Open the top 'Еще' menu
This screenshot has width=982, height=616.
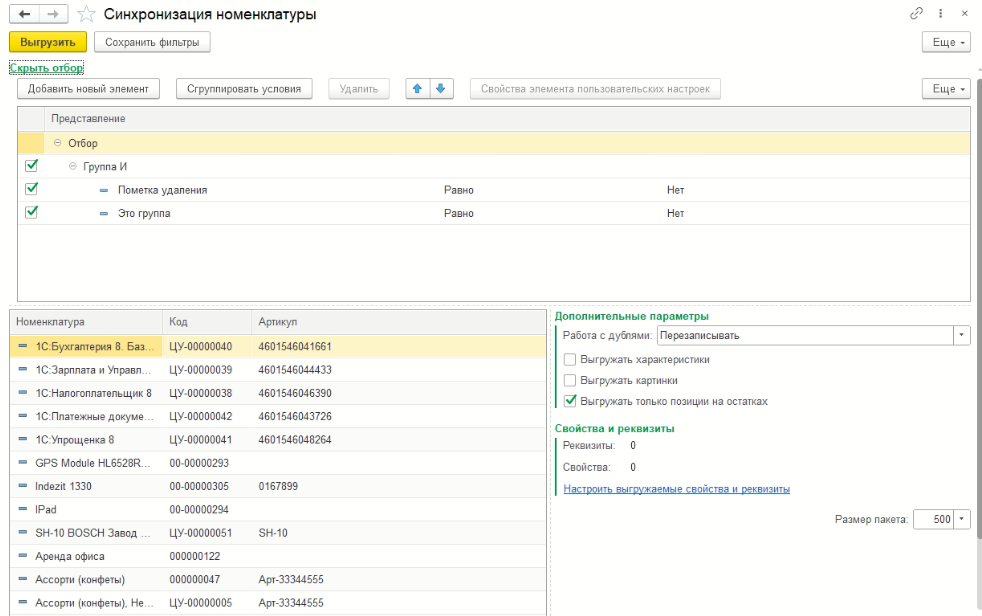click(945, 43)
